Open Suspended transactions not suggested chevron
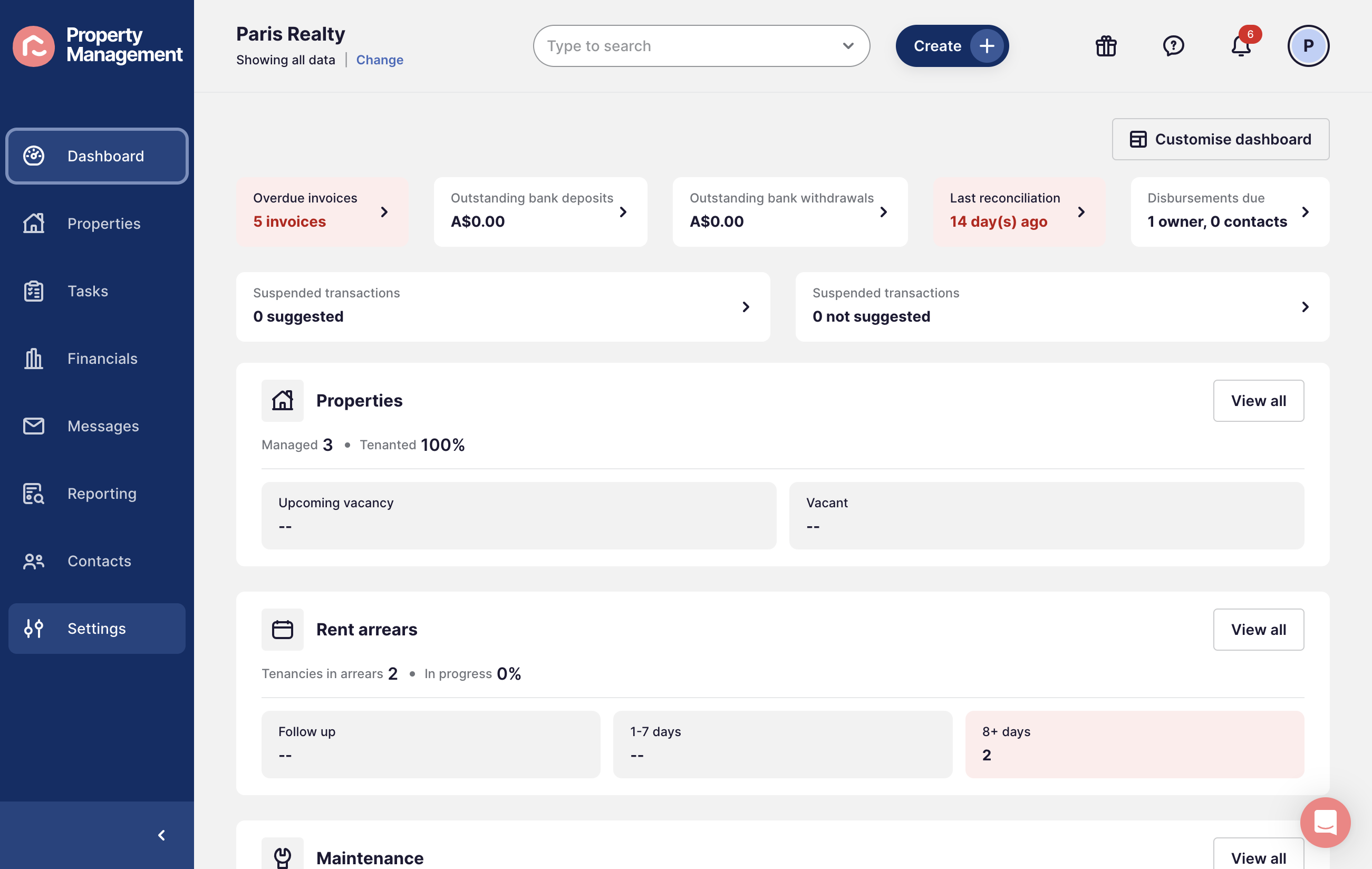The image size is (1372, 869). pyautogui.click(x=1306, y=306)
